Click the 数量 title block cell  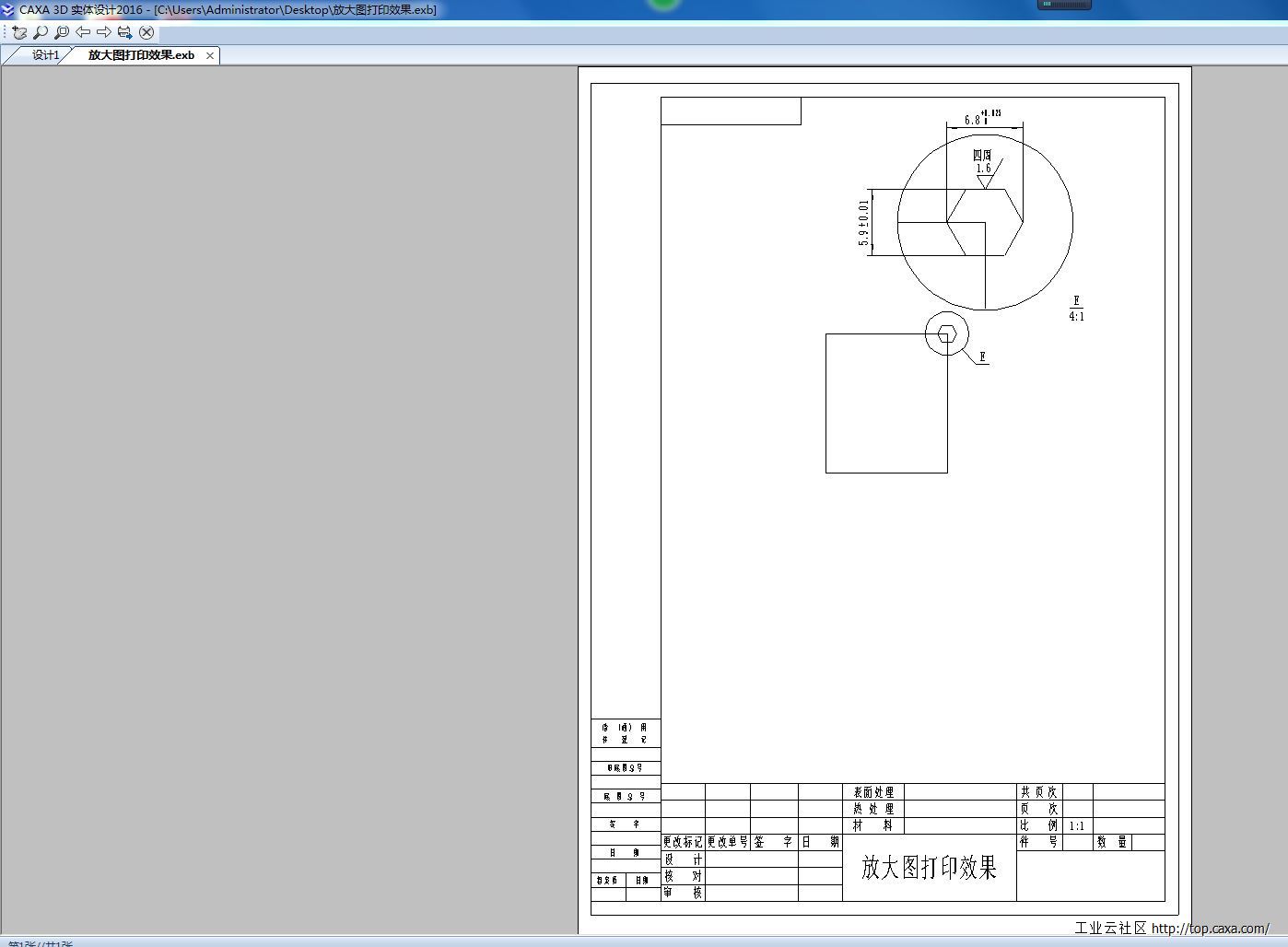pos(1112,842)
